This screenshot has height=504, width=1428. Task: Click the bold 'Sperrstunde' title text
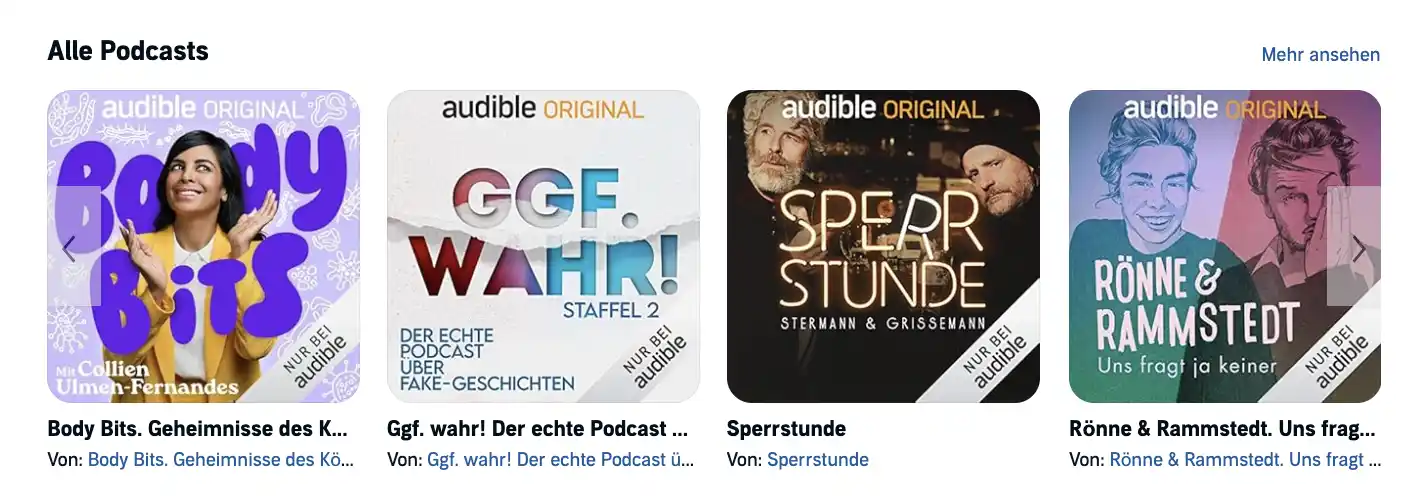pos(786,429)
